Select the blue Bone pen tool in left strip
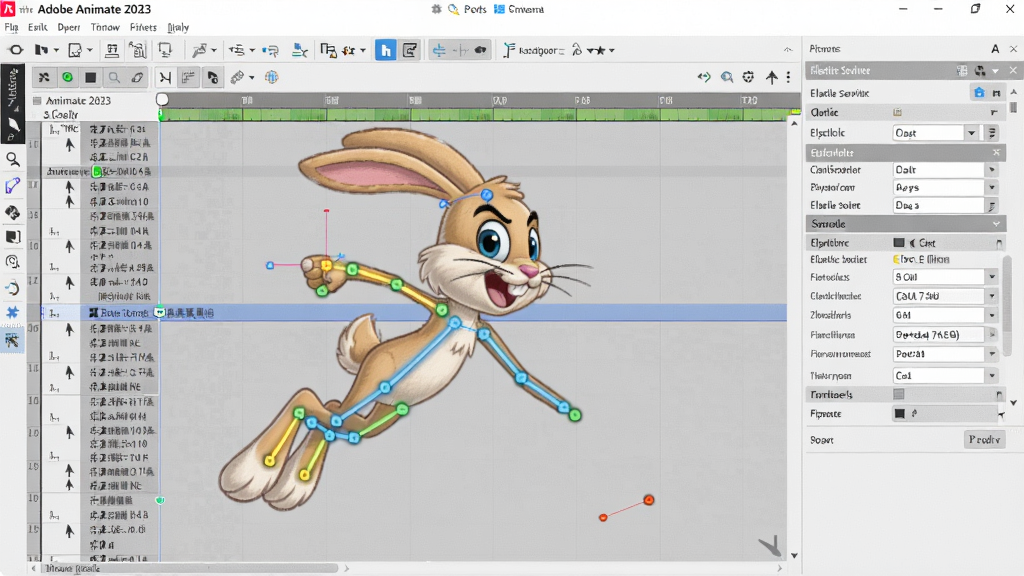The image size is (1024, 576). tap(12, 186)
